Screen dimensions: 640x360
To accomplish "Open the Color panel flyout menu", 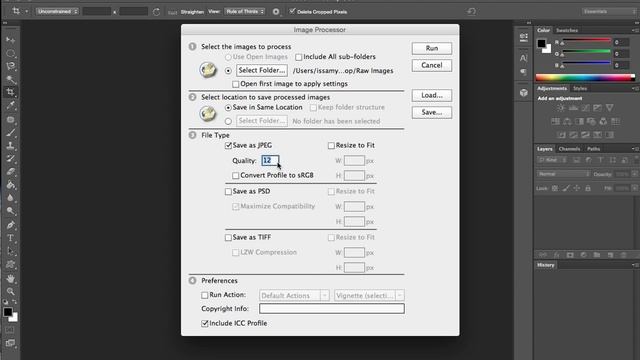I will pos(635,30).
